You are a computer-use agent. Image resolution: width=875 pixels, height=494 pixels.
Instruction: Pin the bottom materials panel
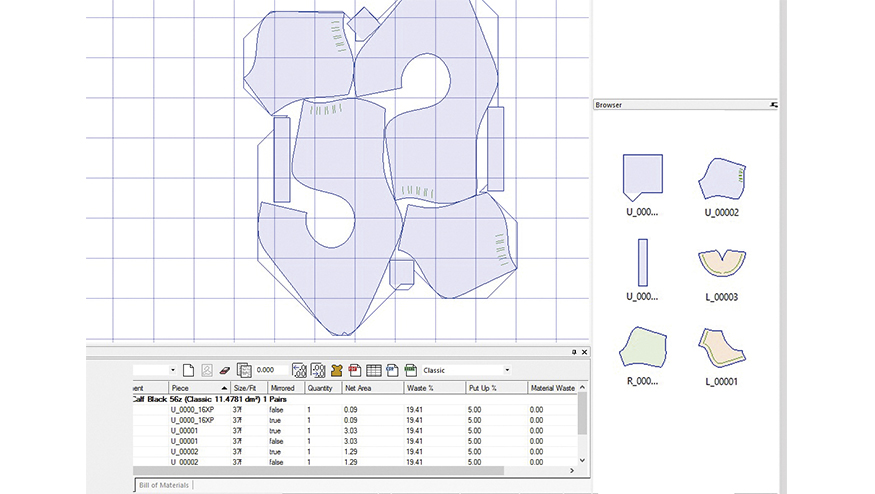[574, 352]
